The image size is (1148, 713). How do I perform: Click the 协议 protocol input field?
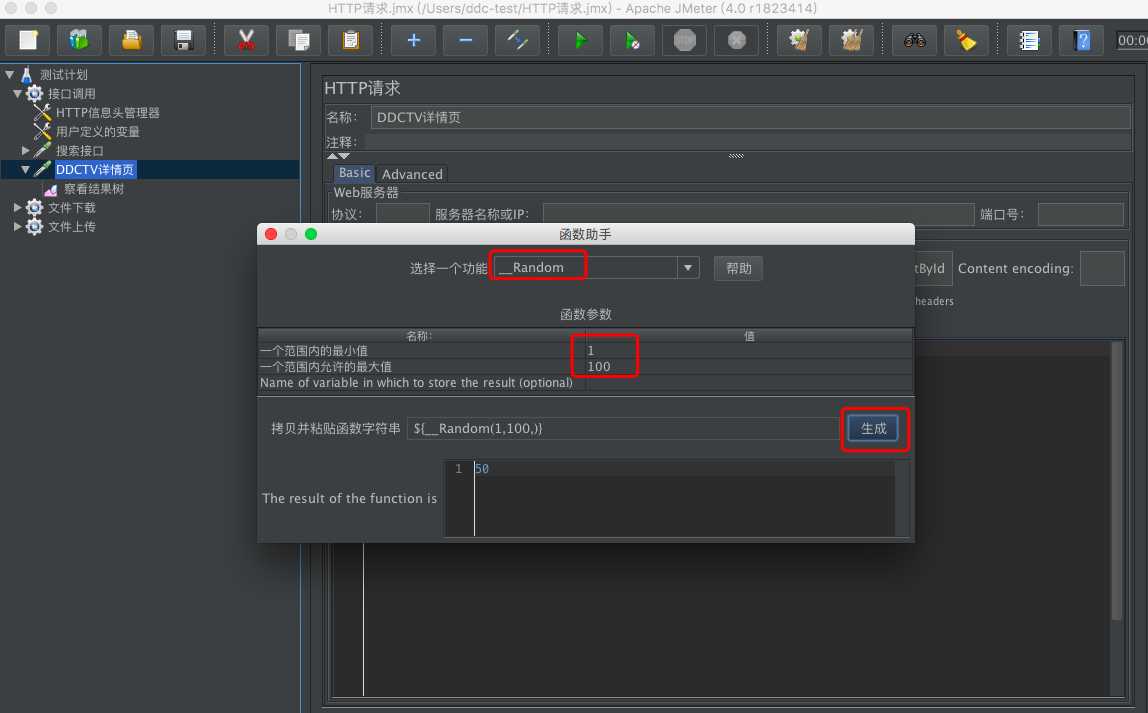403,214
